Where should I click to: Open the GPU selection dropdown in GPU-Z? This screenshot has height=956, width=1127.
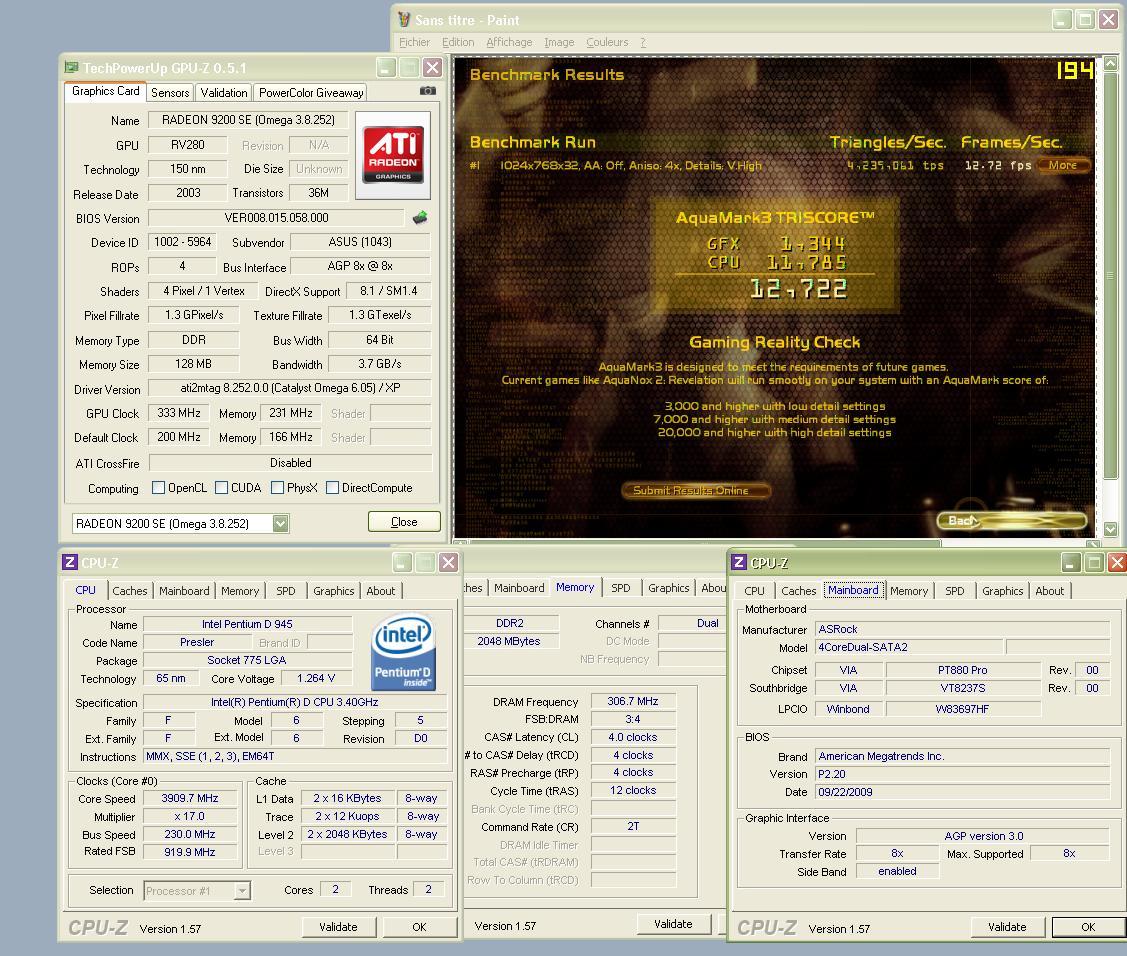[280, 523]
